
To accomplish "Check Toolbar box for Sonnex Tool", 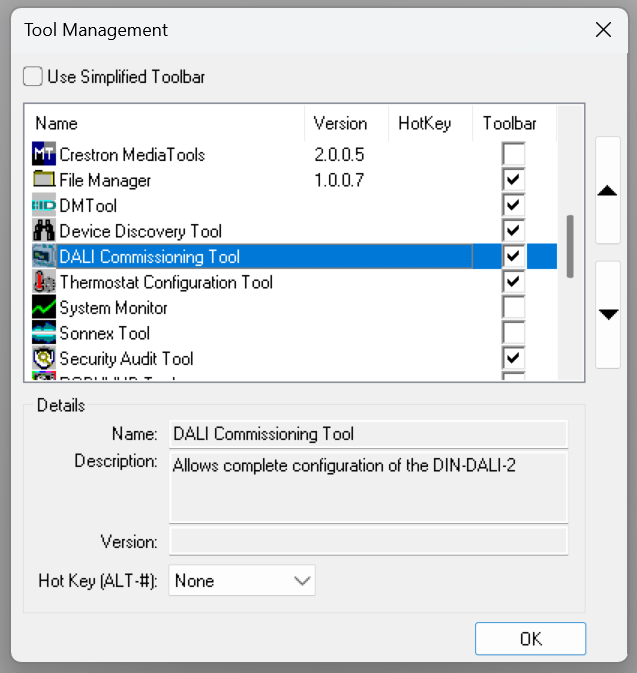I will (513, 333).
